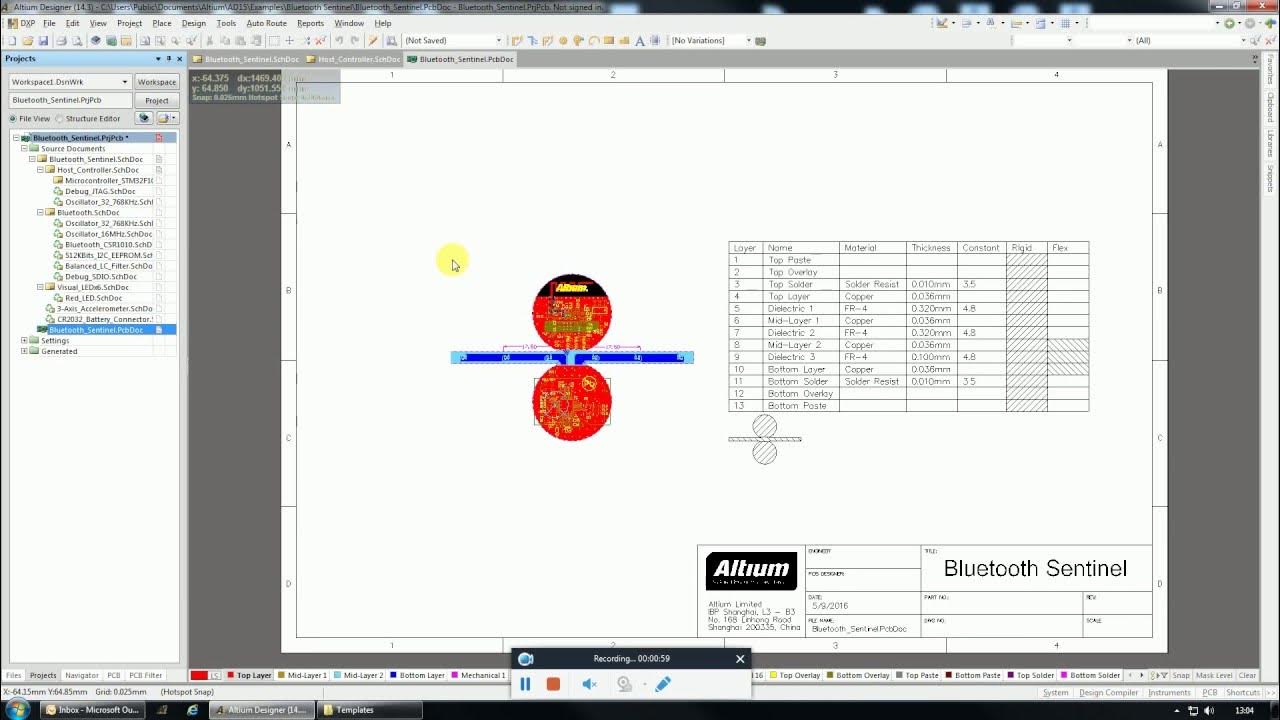Viewport: 1280px width, 720px height.
Task: Click the recorder pencil annotation icon
Action: [662, 684]
